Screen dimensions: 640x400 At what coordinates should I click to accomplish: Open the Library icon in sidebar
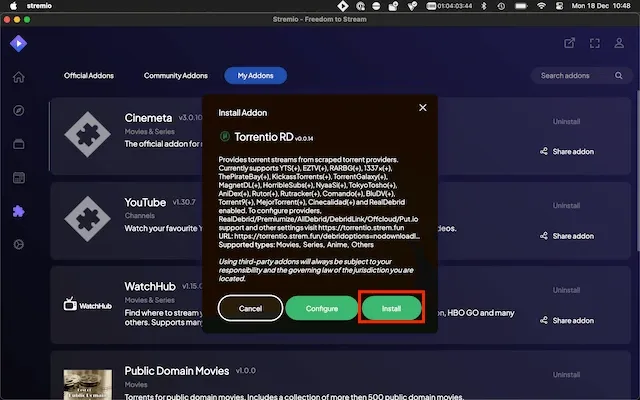pyautogui.click(x=19, y=144)
